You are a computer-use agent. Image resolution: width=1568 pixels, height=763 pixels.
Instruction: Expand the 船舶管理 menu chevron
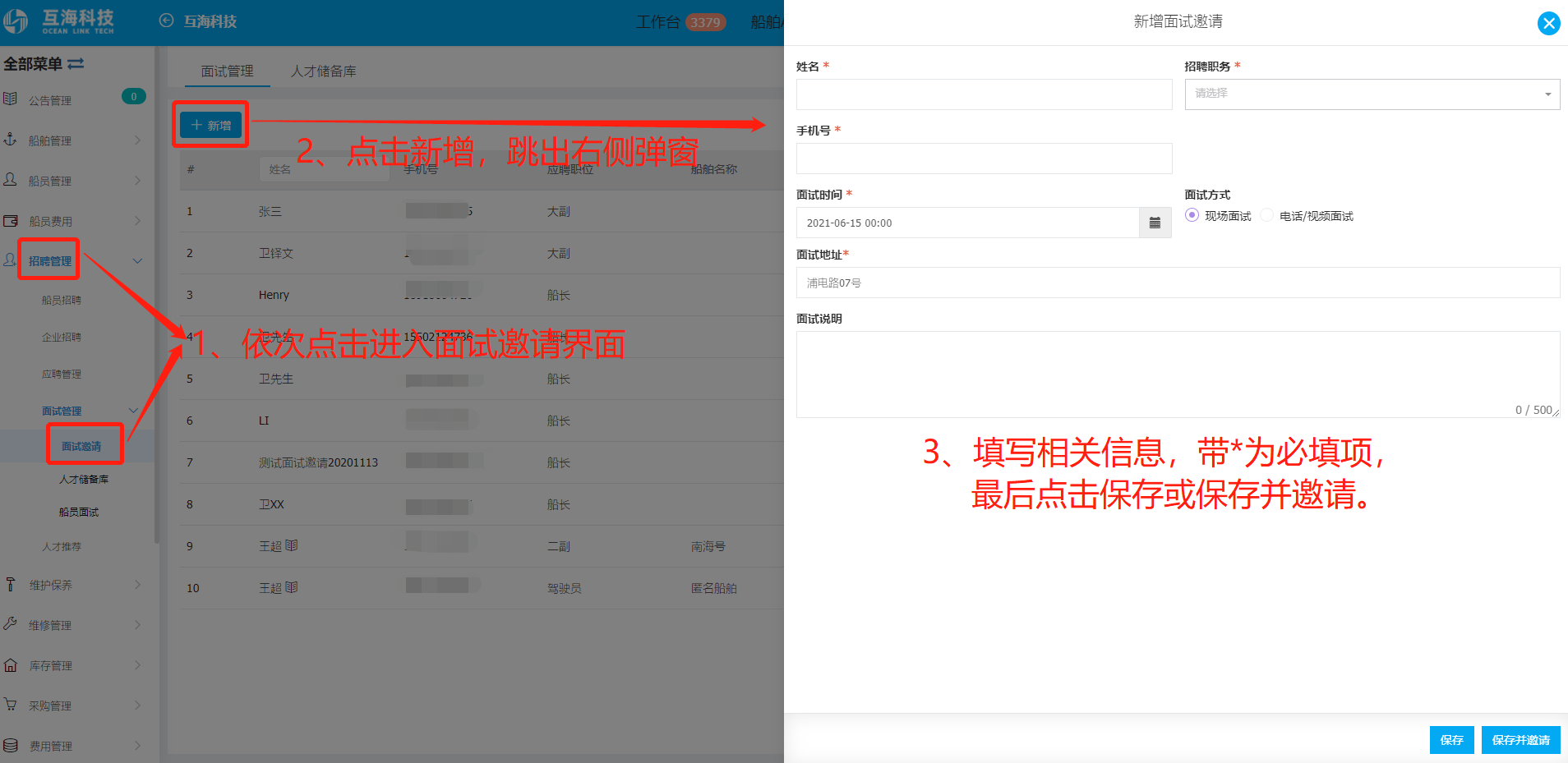(137, 140)
